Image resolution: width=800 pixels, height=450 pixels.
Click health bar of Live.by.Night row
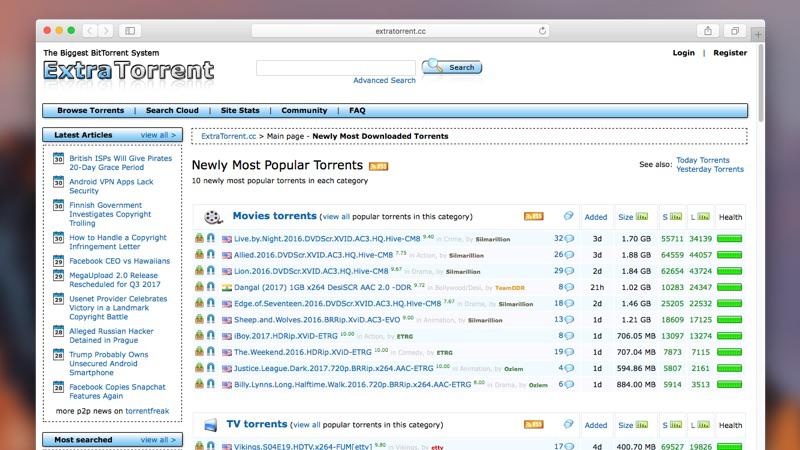(729, 239)
